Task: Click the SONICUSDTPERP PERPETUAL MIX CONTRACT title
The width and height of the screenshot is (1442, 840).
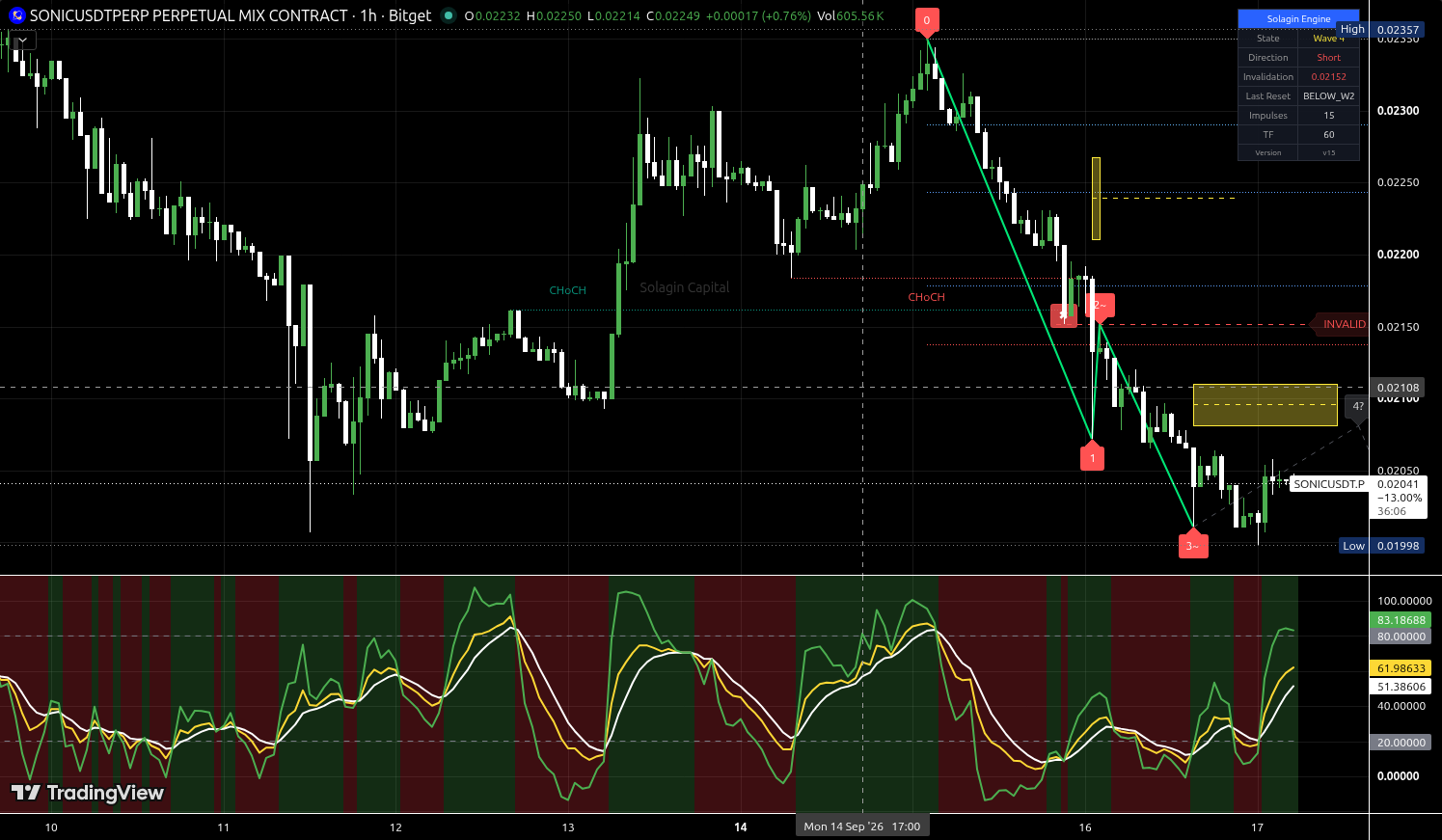Action: [188, 15]
